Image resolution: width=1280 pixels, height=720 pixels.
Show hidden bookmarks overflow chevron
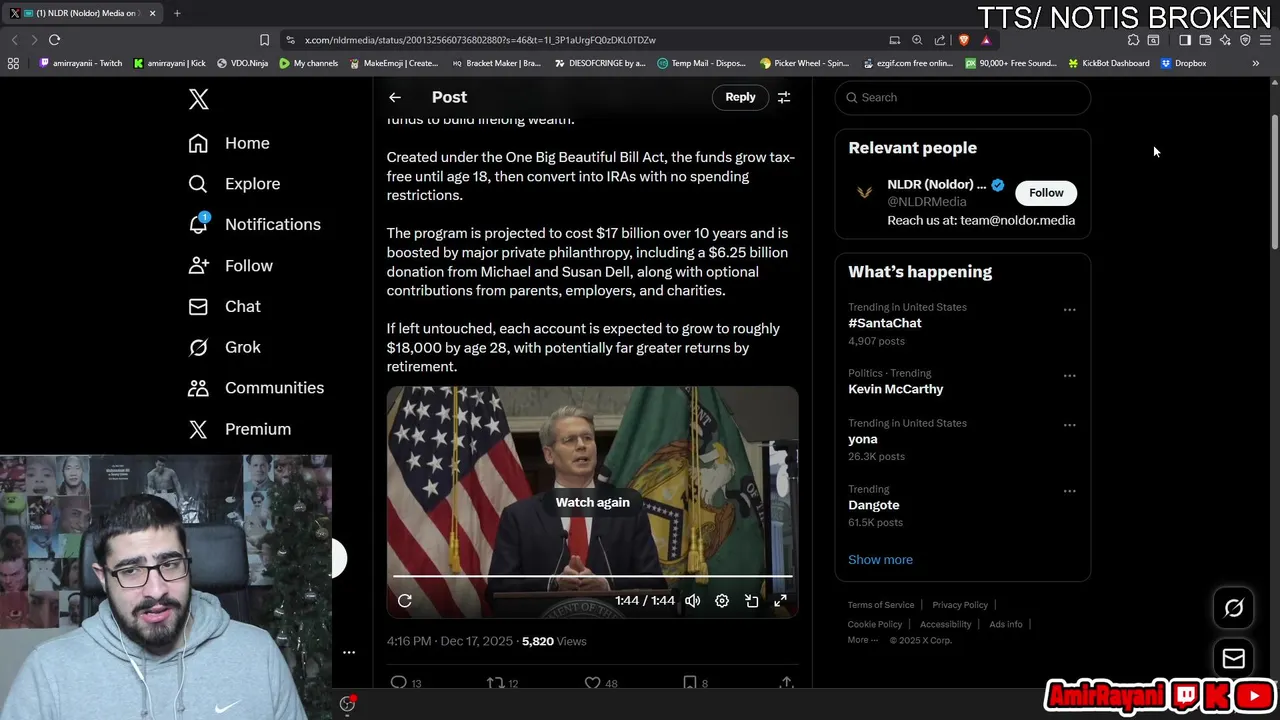[1256, 63]
